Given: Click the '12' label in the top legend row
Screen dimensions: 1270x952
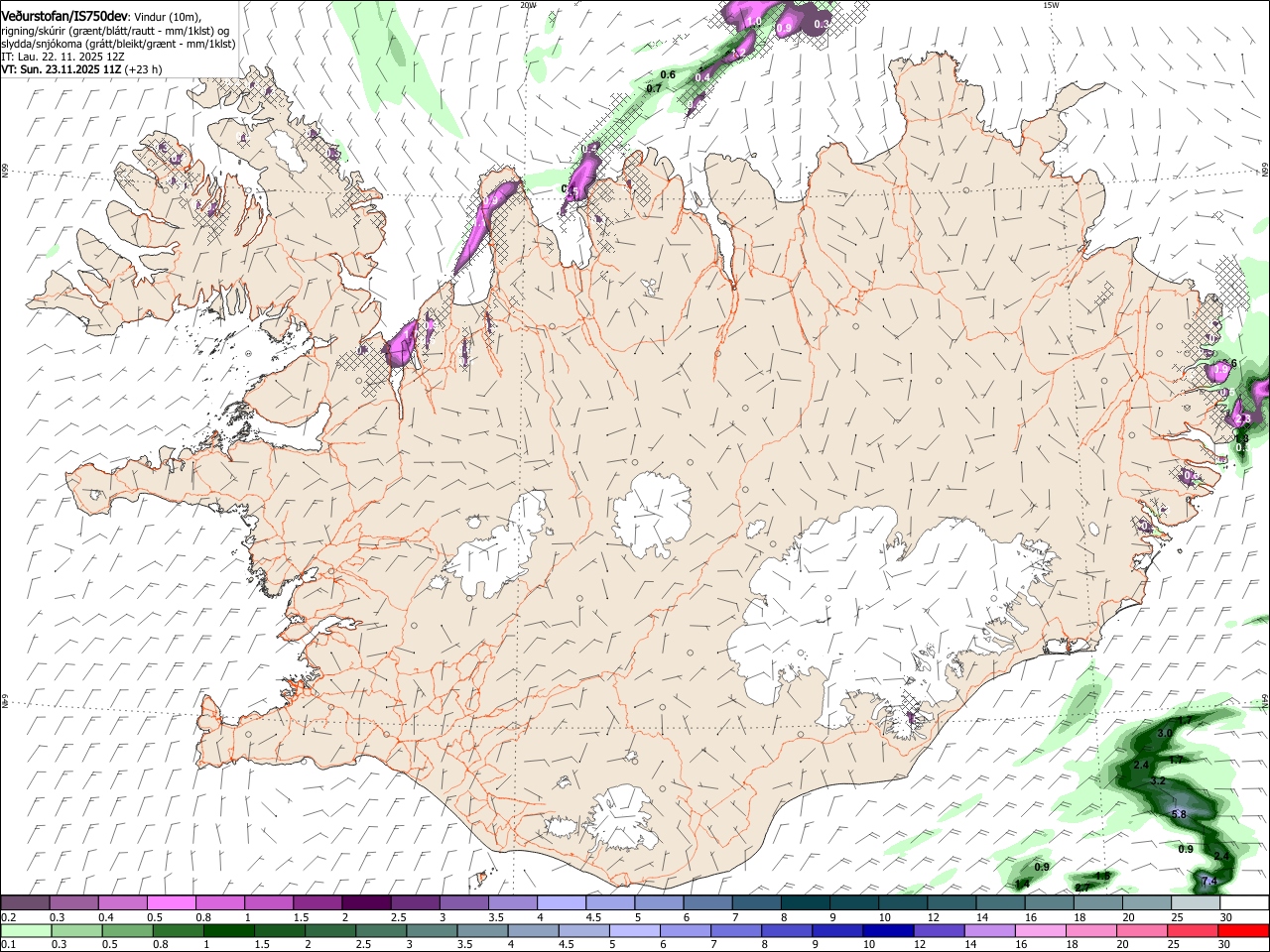Looking at the screenshot, I should pos(934,917).
